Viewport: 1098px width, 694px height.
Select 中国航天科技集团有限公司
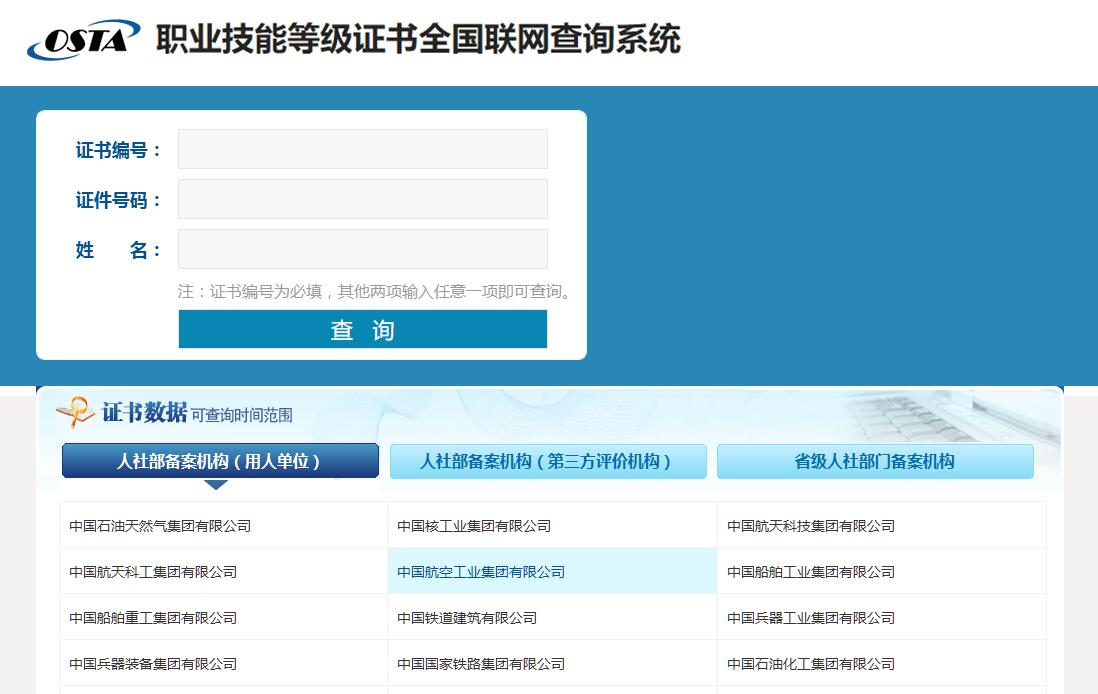point(810,526)
